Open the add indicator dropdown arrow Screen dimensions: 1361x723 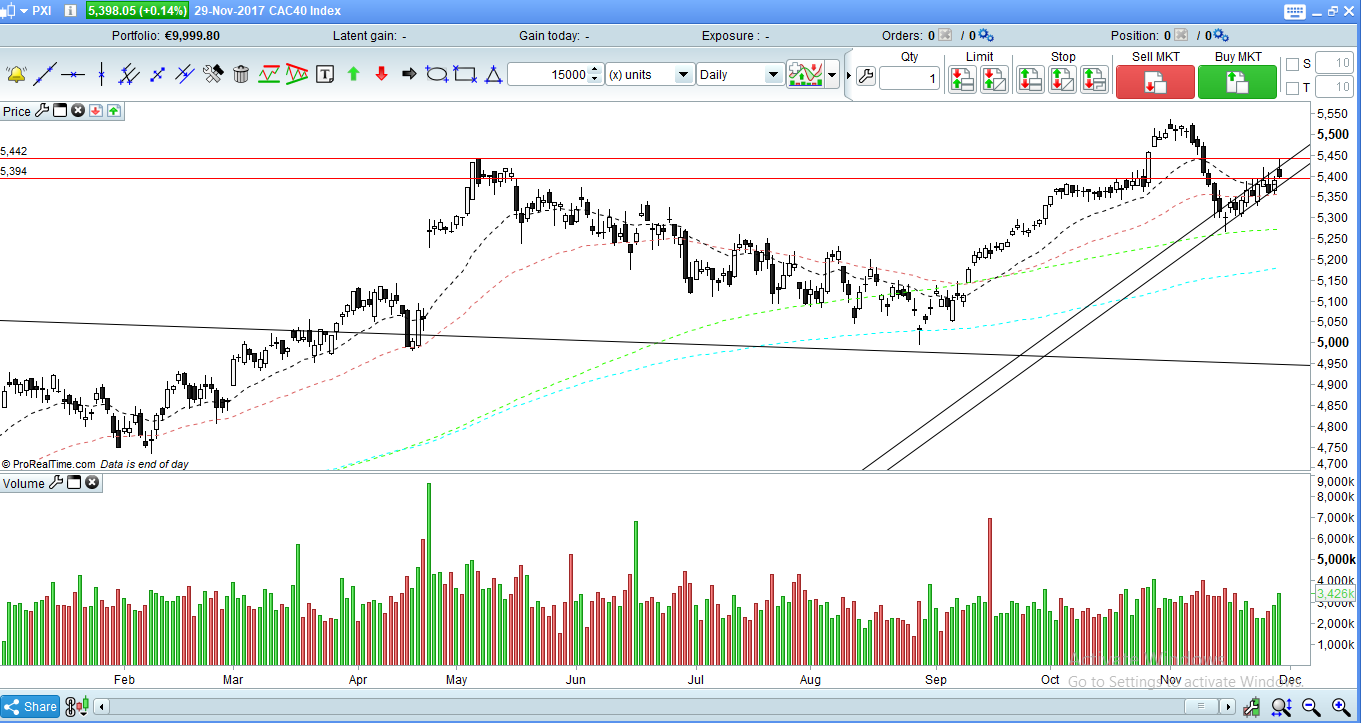(832, 74)
